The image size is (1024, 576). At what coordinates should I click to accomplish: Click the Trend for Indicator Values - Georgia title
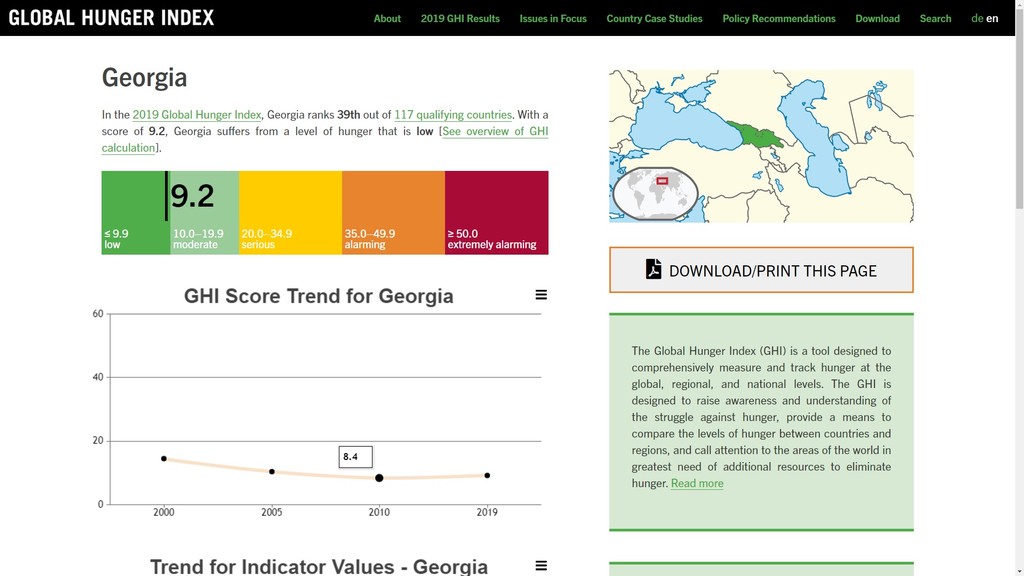tap(319, 566)
